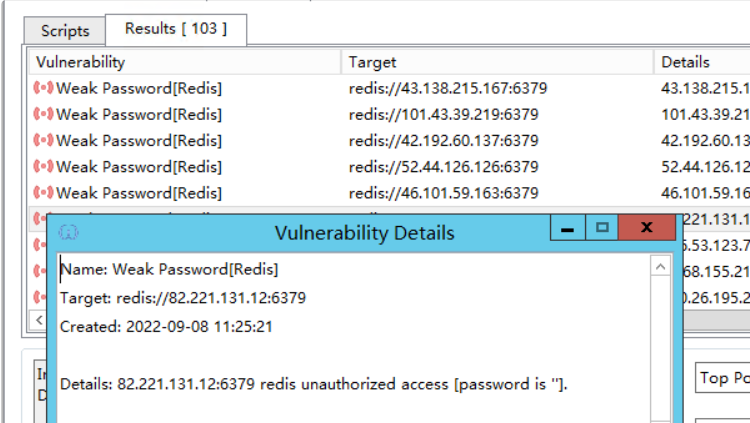750x423 pixels.
Task: Select target redis://101.43.39.219:6379 cell
Action: pos(443,114)
